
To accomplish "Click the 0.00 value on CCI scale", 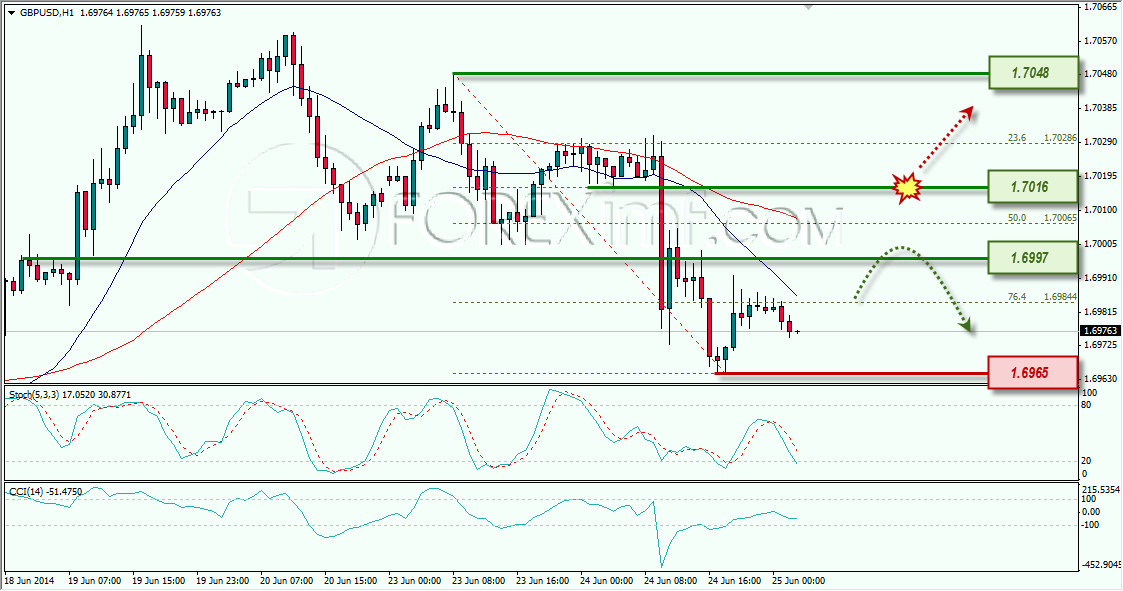I will pyautogui.click(x=1091, y=511).
